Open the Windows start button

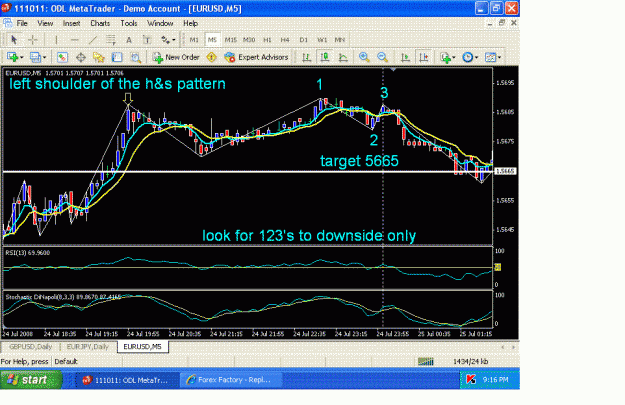pos(31,380)
